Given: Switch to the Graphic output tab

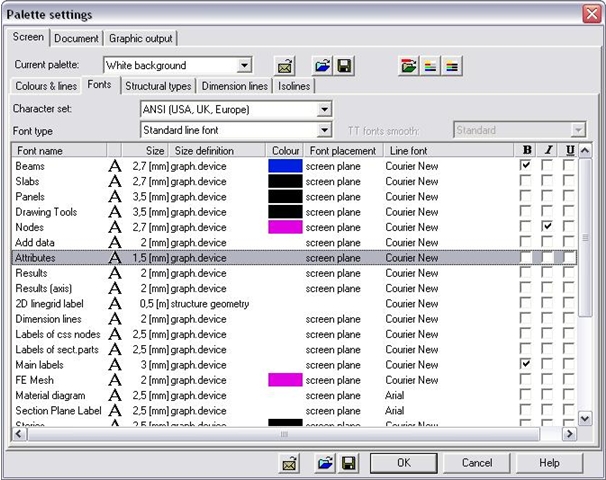Looking at the screenshot, I should coord(140,38).
